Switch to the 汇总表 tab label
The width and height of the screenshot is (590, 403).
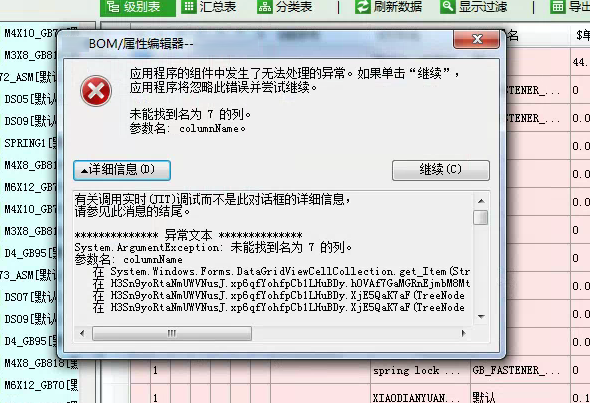[x=217, y=7]
